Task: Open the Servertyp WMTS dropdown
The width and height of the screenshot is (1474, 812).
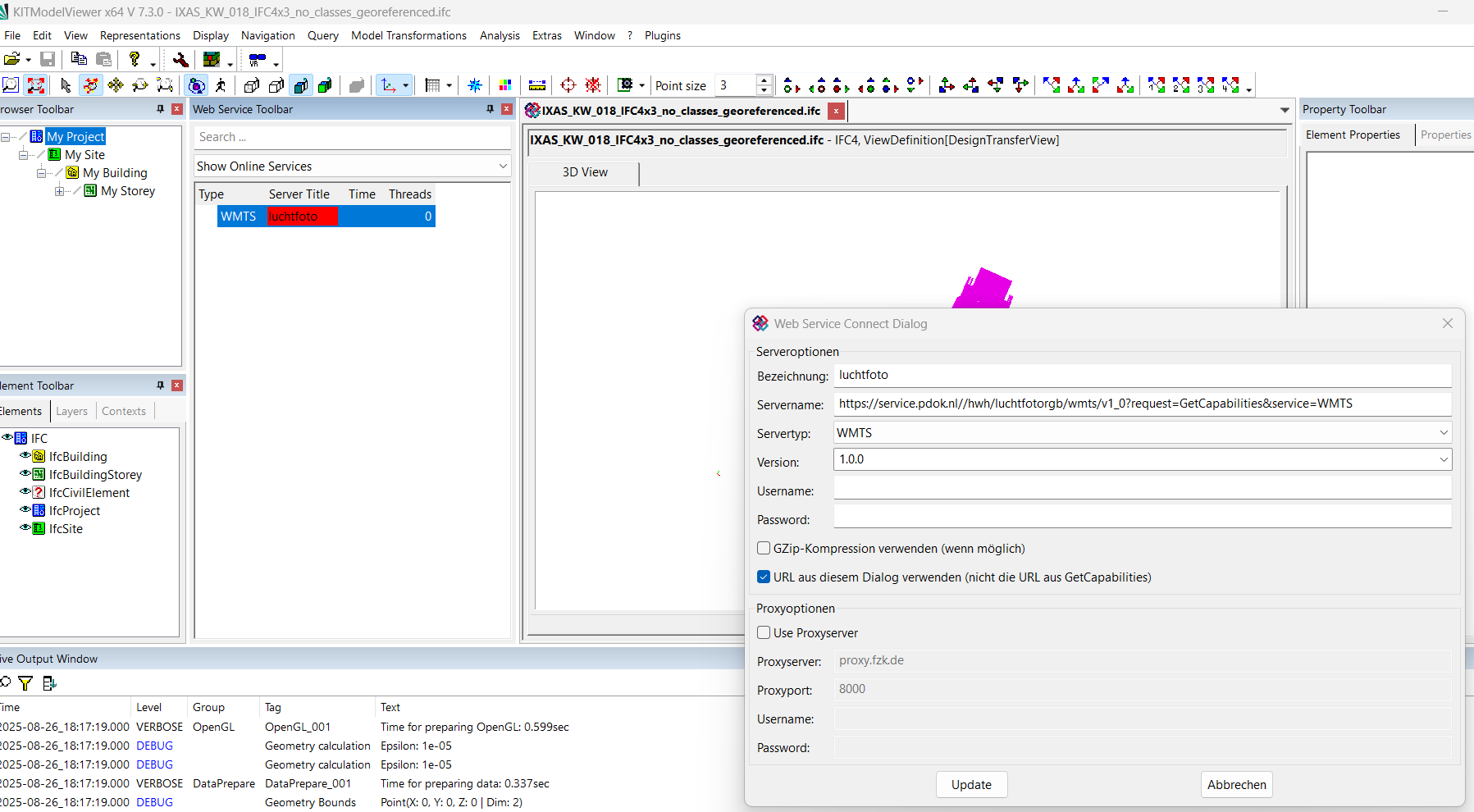Action: 1142,433
